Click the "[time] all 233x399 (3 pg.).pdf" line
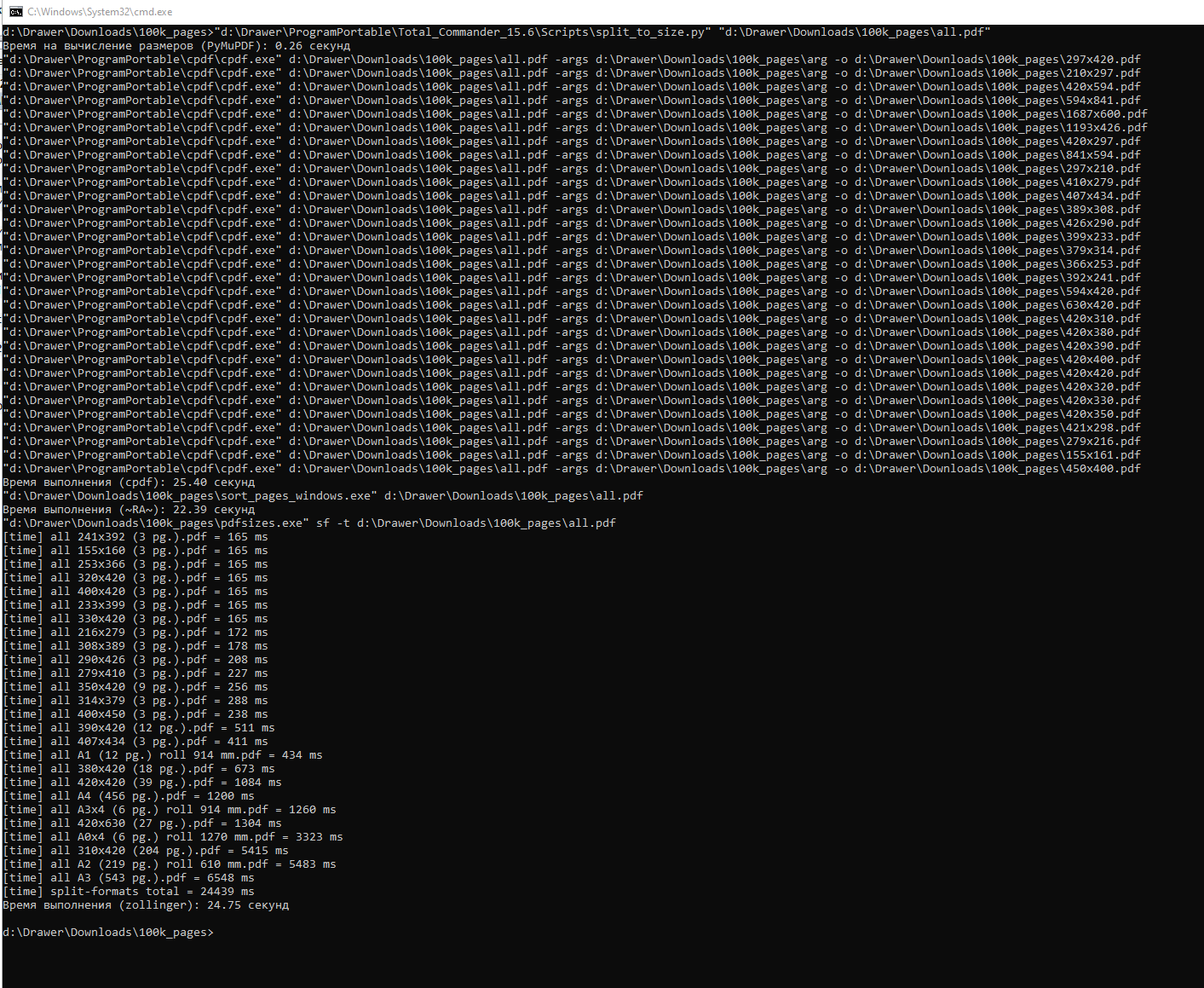Viewport: 1204px width, 988px height. click(x=135, y=605)
